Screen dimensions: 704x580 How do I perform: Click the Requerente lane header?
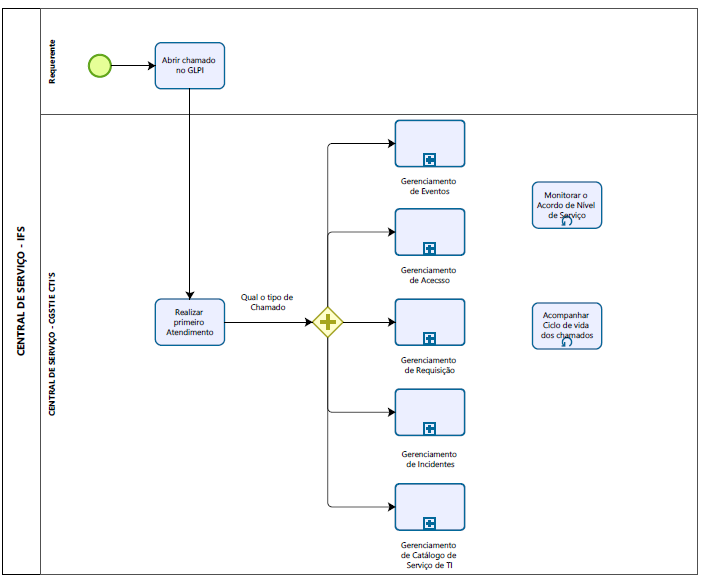click(53, 61)
